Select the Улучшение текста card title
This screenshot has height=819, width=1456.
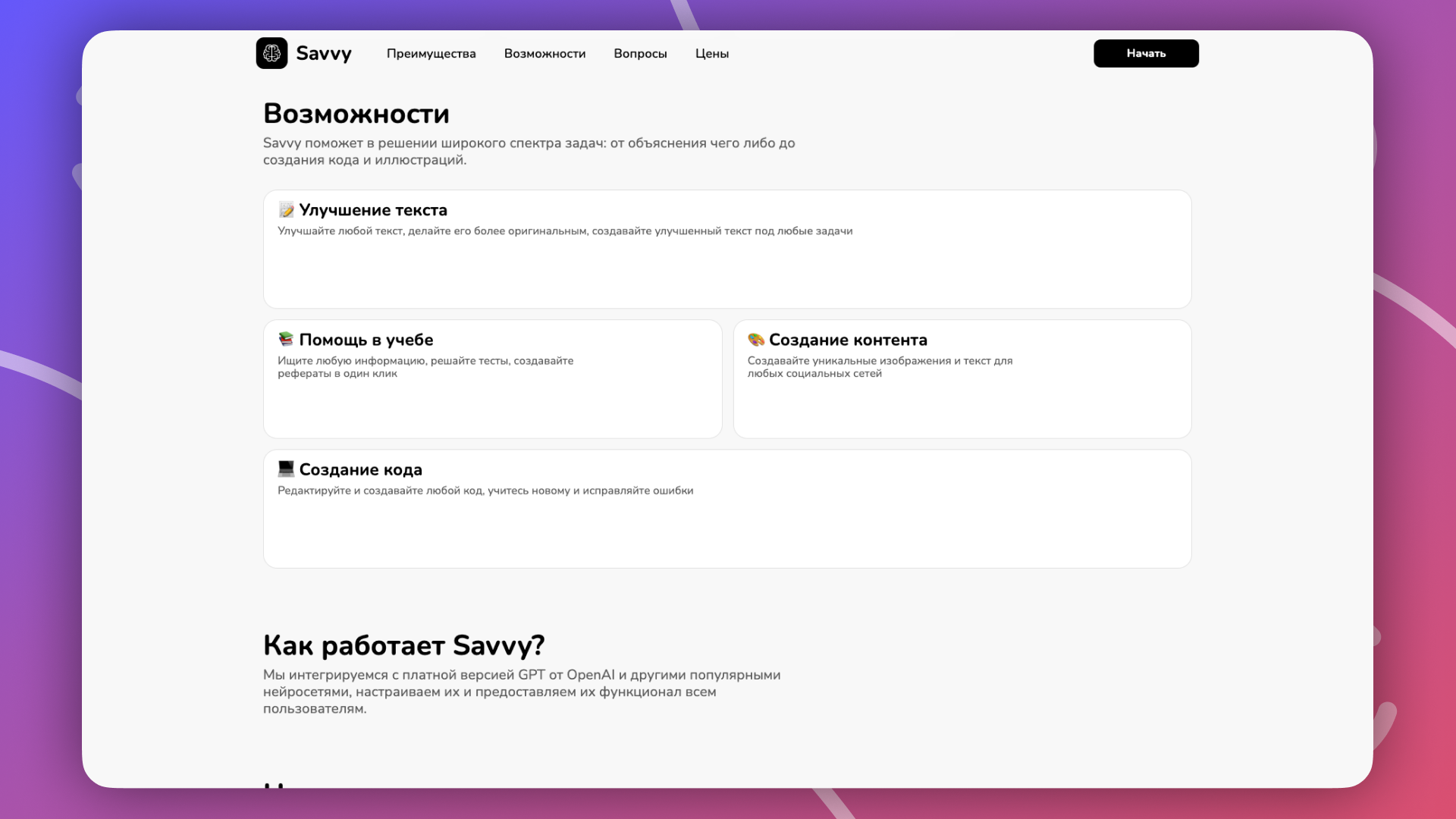point(373,210)
